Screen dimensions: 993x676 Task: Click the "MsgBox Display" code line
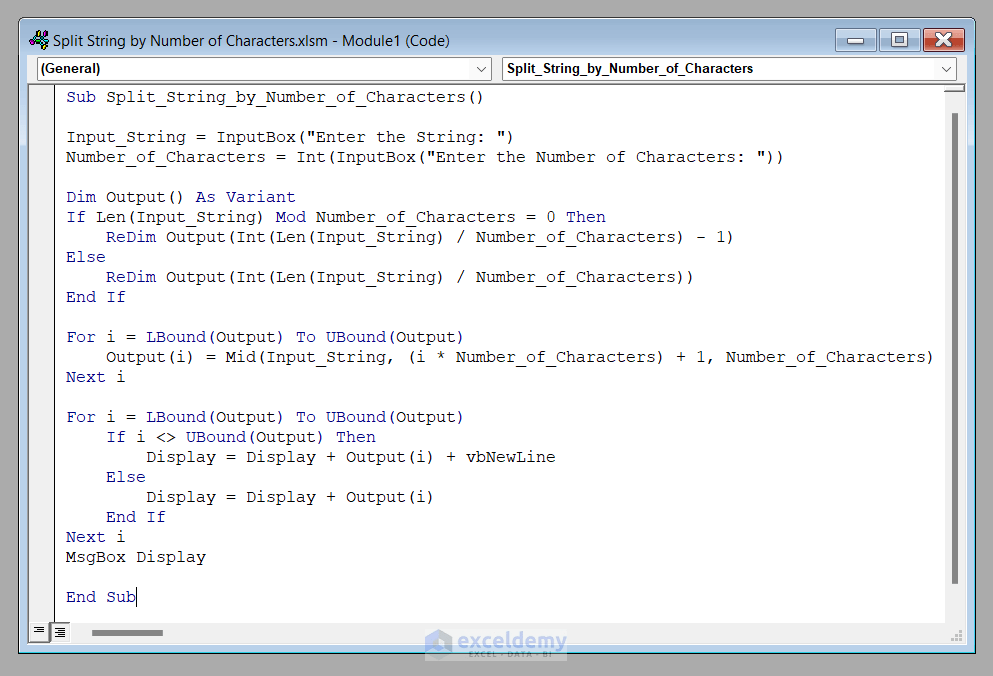pyautogui.click(x=135, y=556)
